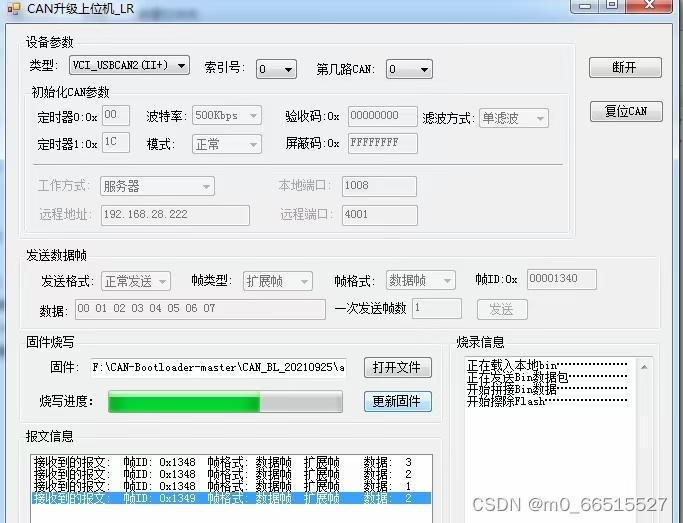Click the 固件 file path field
The width and height of the screenshot is (683, 523).
point(218,368)
